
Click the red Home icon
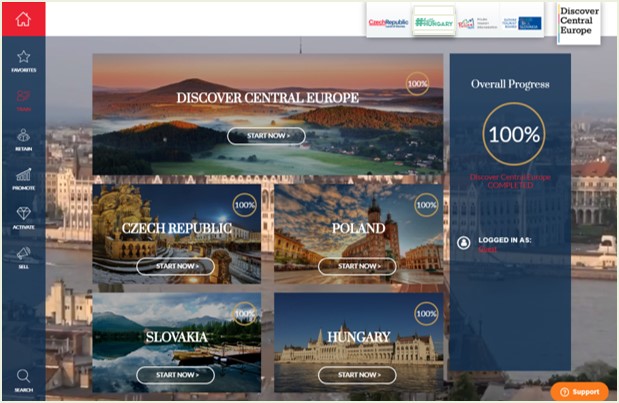pos(23,18)
